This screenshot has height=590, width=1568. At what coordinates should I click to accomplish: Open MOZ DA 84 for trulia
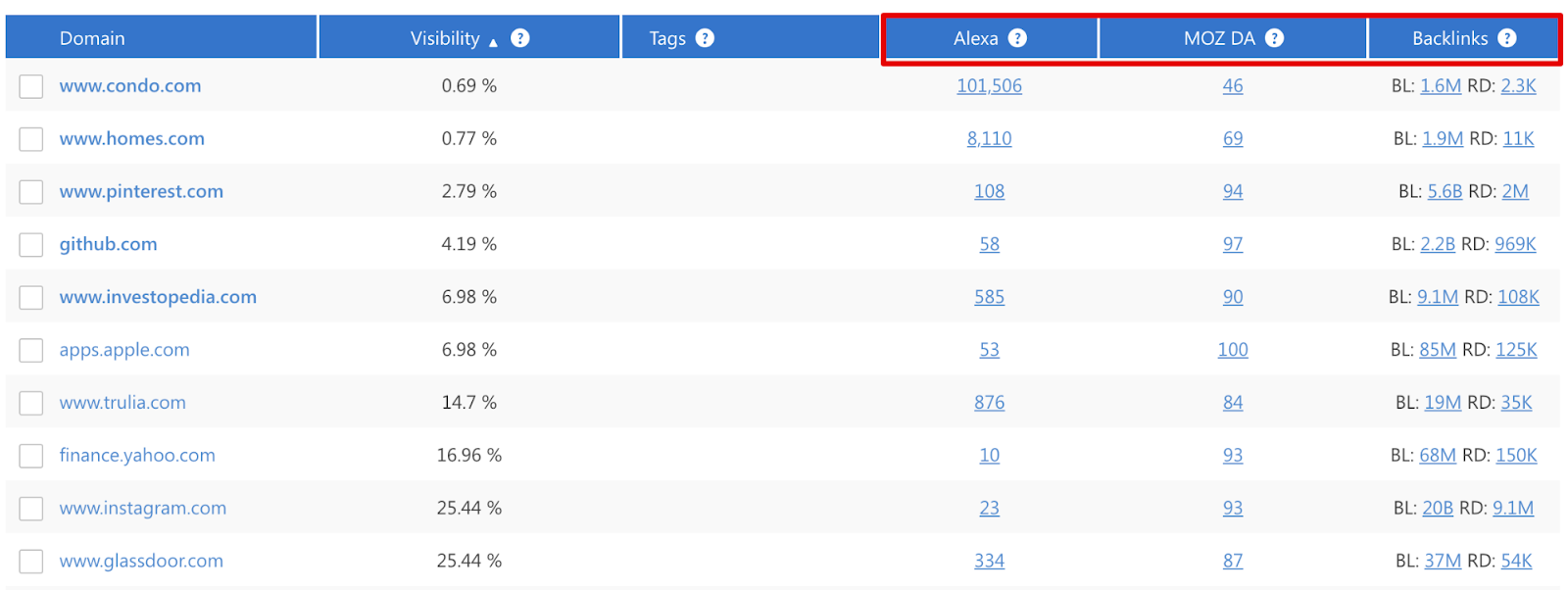[1233, 403]
